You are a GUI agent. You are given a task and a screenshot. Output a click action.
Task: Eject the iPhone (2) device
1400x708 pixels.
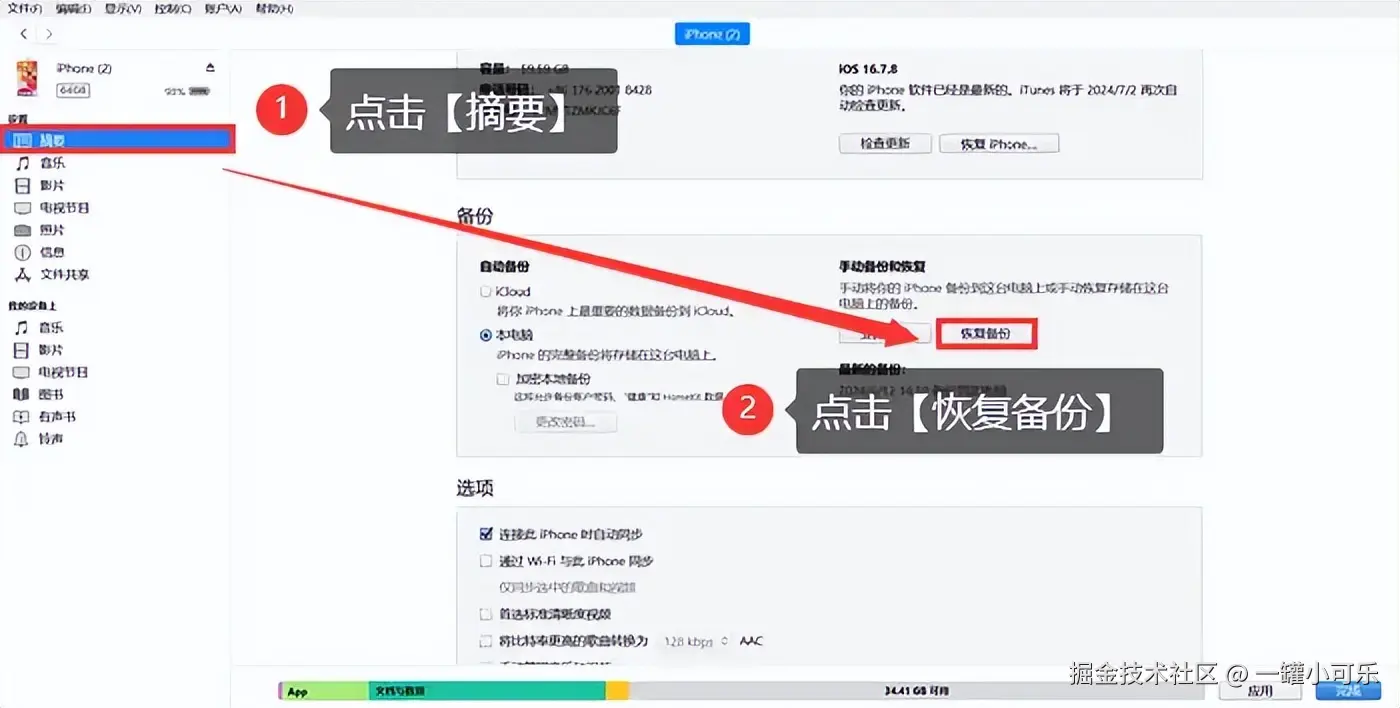click(210, 68)
